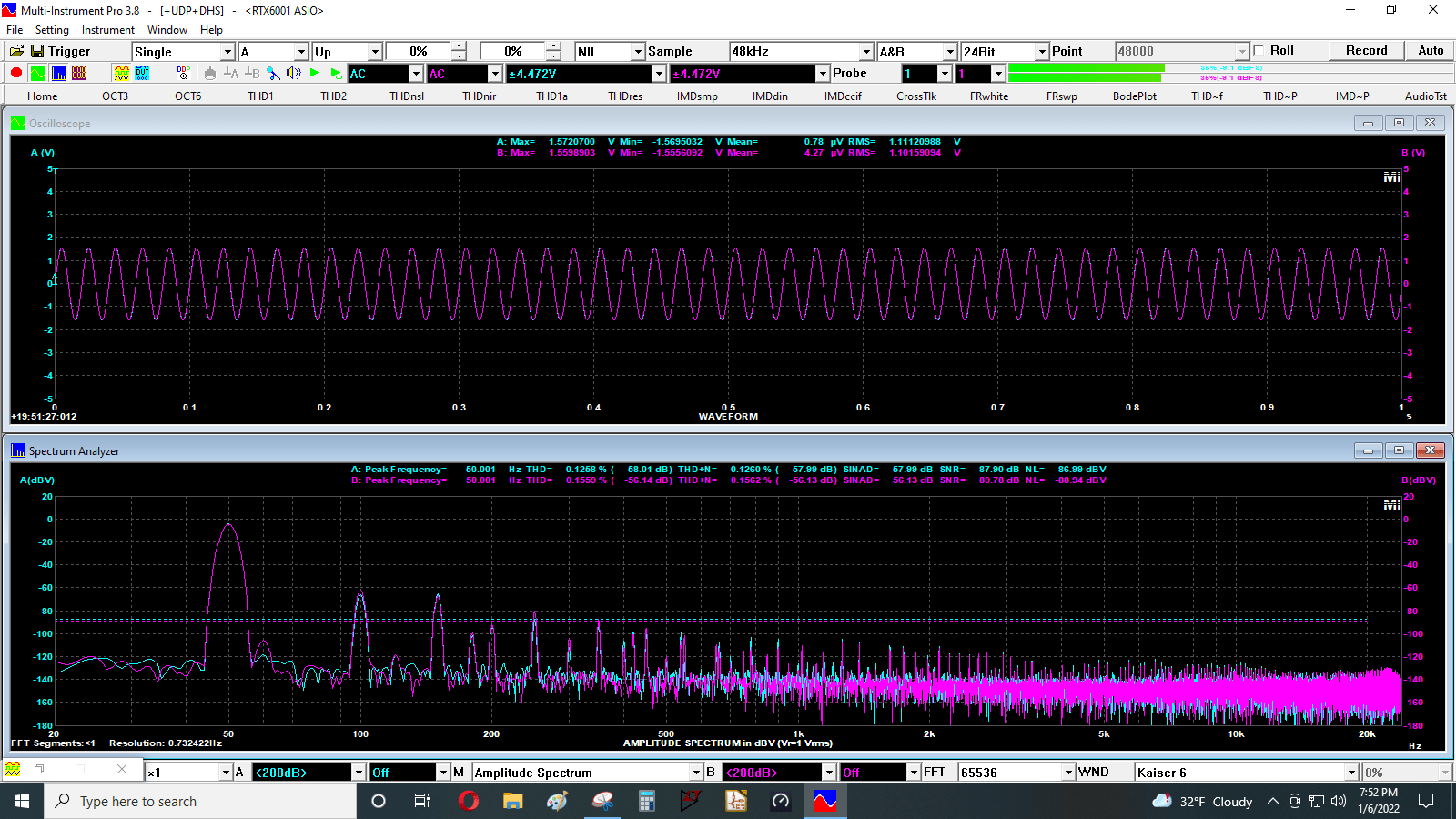Decrease trigger delay with down spinner
The image size is (1456, 819).
[553, 56]
